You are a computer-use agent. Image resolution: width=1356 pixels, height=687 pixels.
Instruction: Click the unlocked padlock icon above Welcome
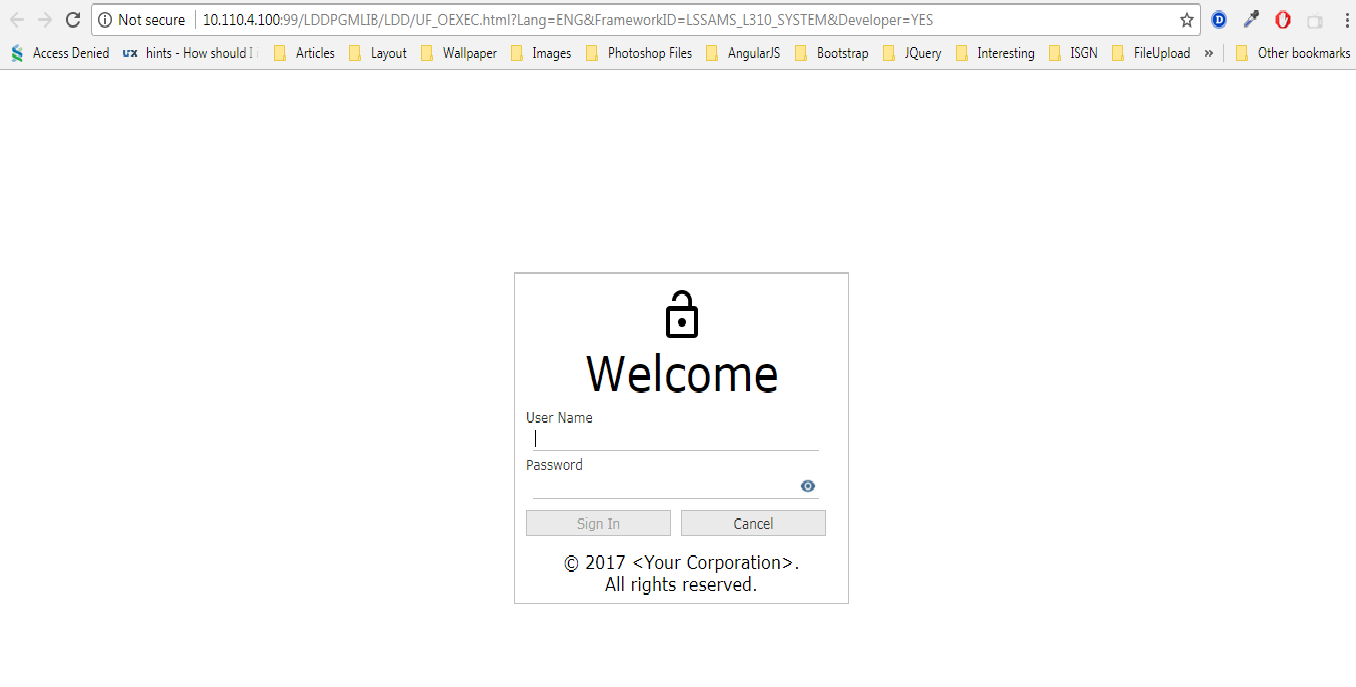tap(682, 314)
